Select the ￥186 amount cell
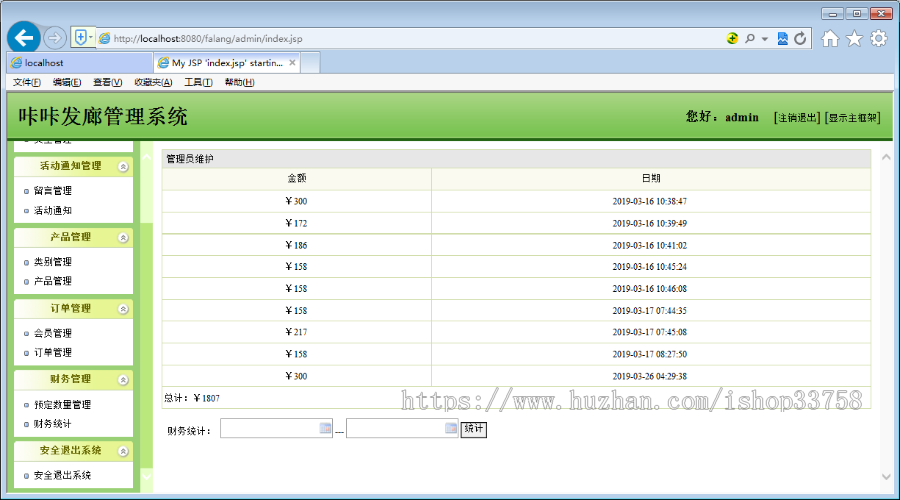This screenshot has width=900, height=500. [296, 245]
